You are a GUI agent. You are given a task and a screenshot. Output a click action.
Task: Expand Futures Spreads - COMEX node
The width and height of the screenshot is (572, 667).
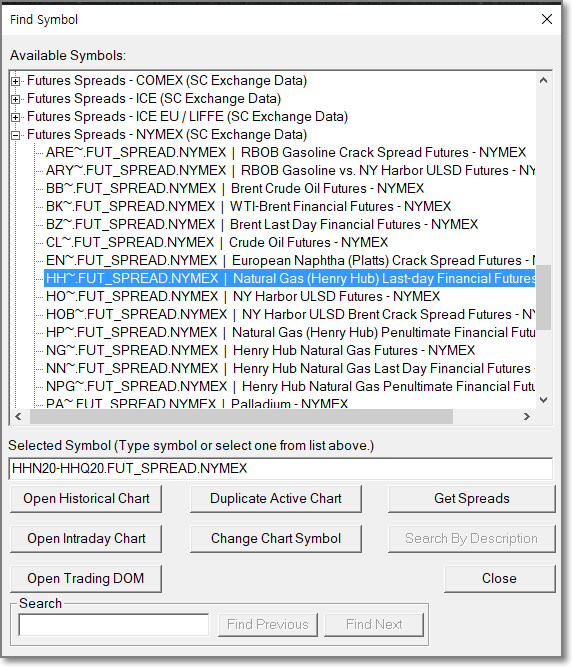[15, 81]
